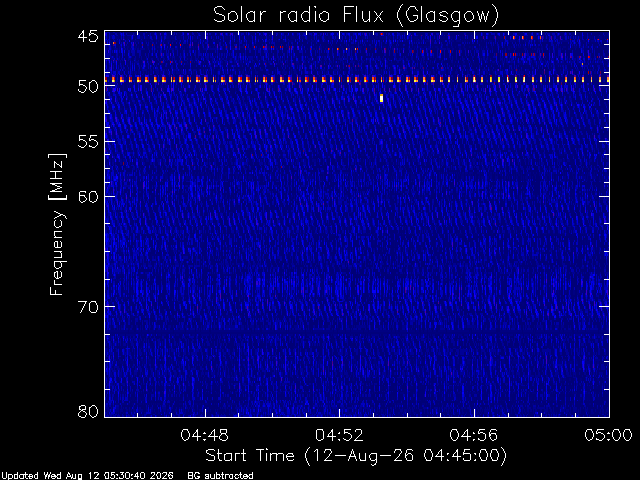
Task: Click the 05:00 time axis label
Action: click(609, 435)
